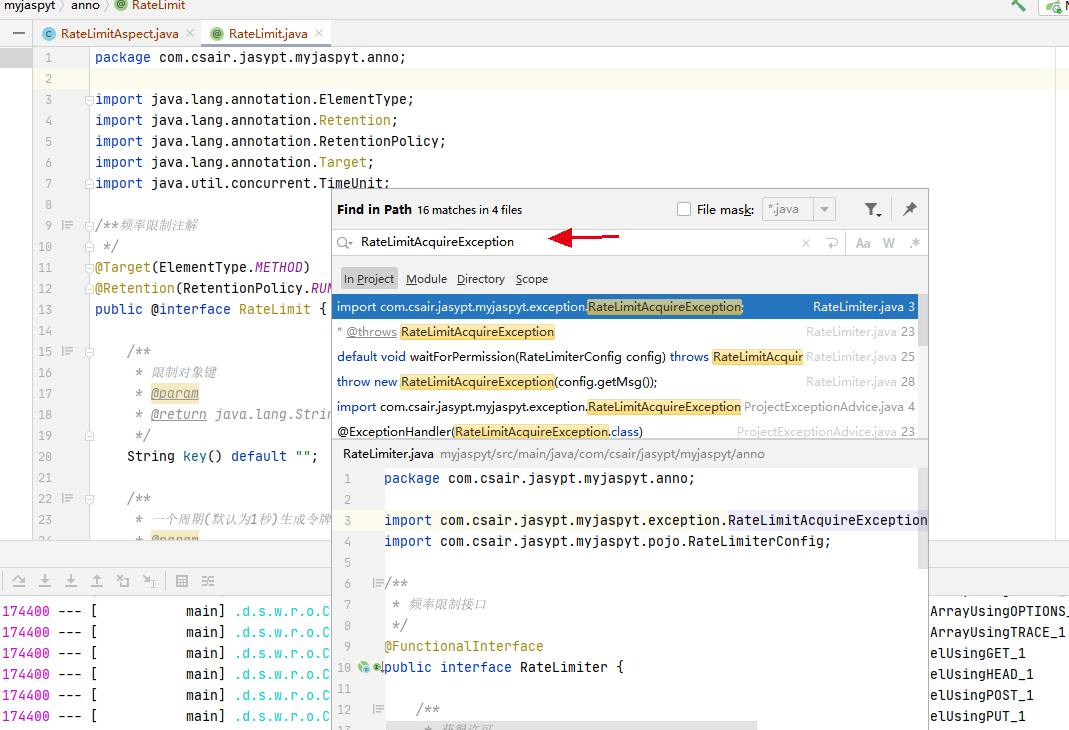Viewport: 1069px width, 730px height.
Task: Enable the File mask checkbox
Action: (x=684, y=209)
